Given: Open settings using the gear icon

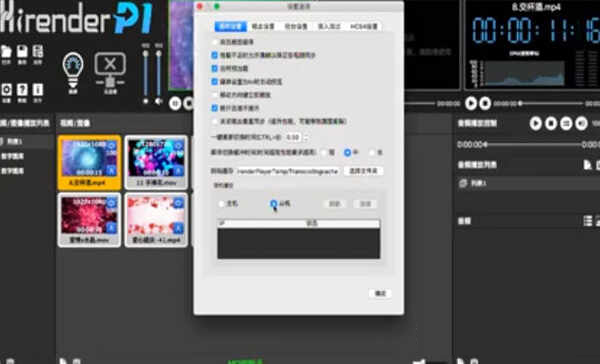Looking at the screenshot, I should pos(6,90).
